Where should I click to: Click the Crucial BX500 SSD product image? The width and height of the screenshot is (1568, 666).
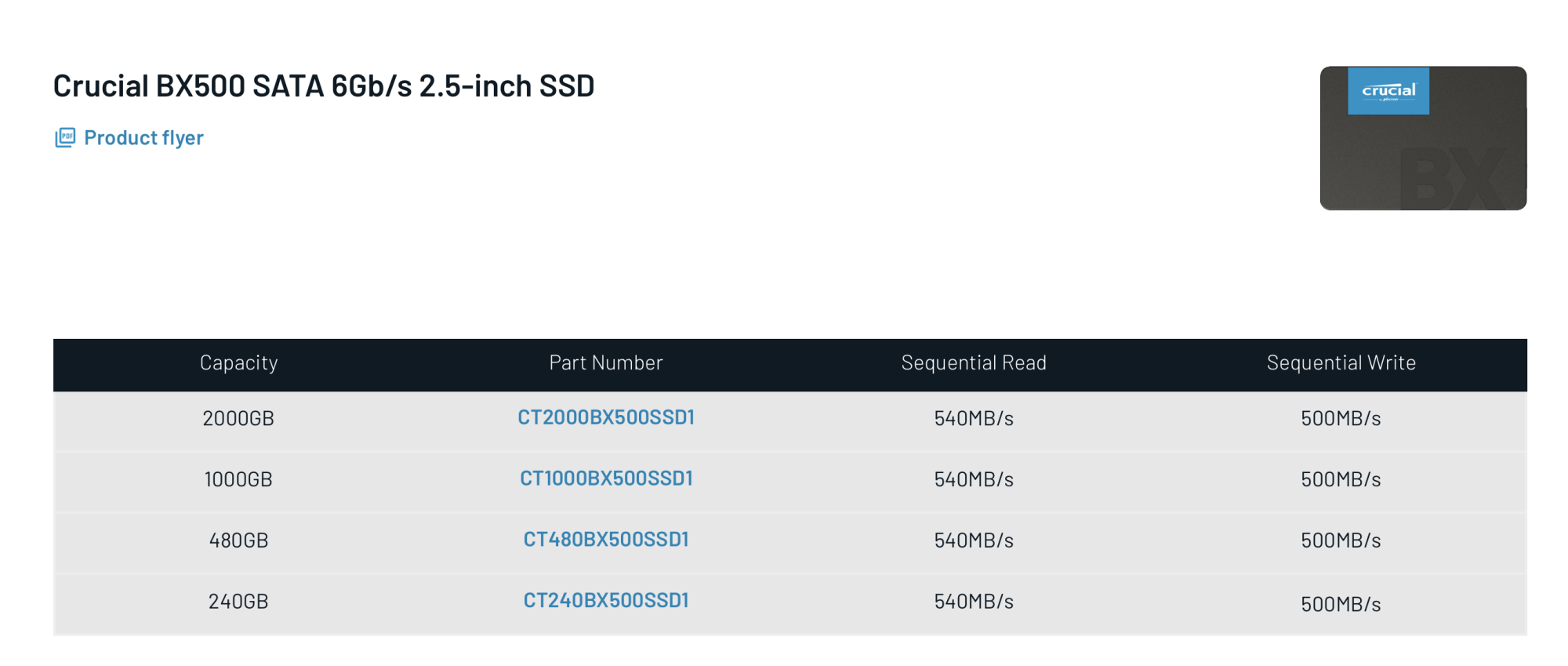pyautogui.click(x=1423, y=138)
